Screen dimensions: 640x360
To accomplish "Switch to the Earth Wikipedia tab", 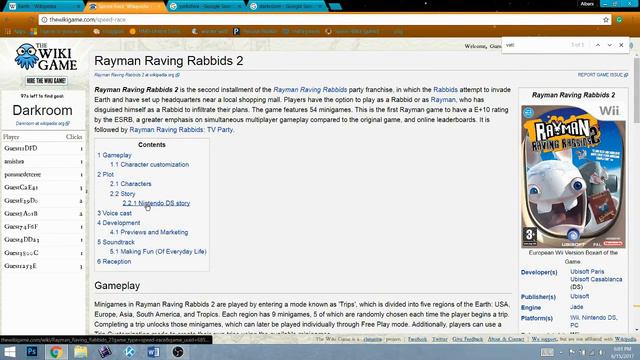I will [x=44, y=7].
